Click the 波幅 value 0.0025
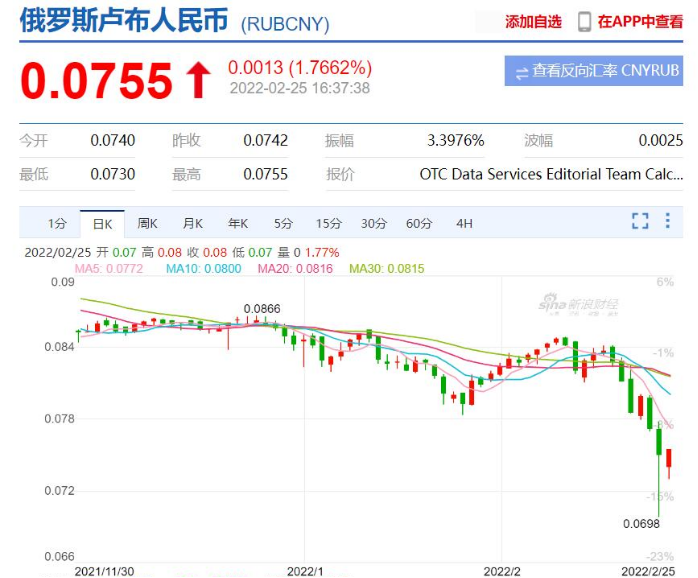This screenshot has width=698, height=578. point(661,141)
